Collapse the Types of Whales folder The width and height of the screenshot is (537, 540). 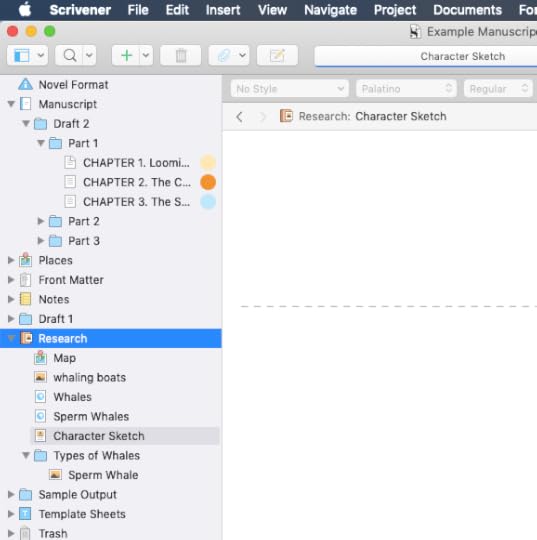26,455
